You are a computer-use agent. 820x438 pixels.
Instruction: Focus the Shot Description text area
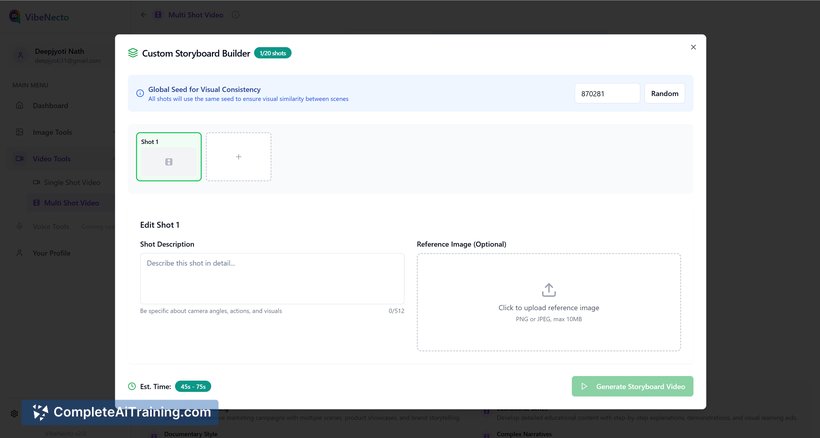(x=272, y=279)
